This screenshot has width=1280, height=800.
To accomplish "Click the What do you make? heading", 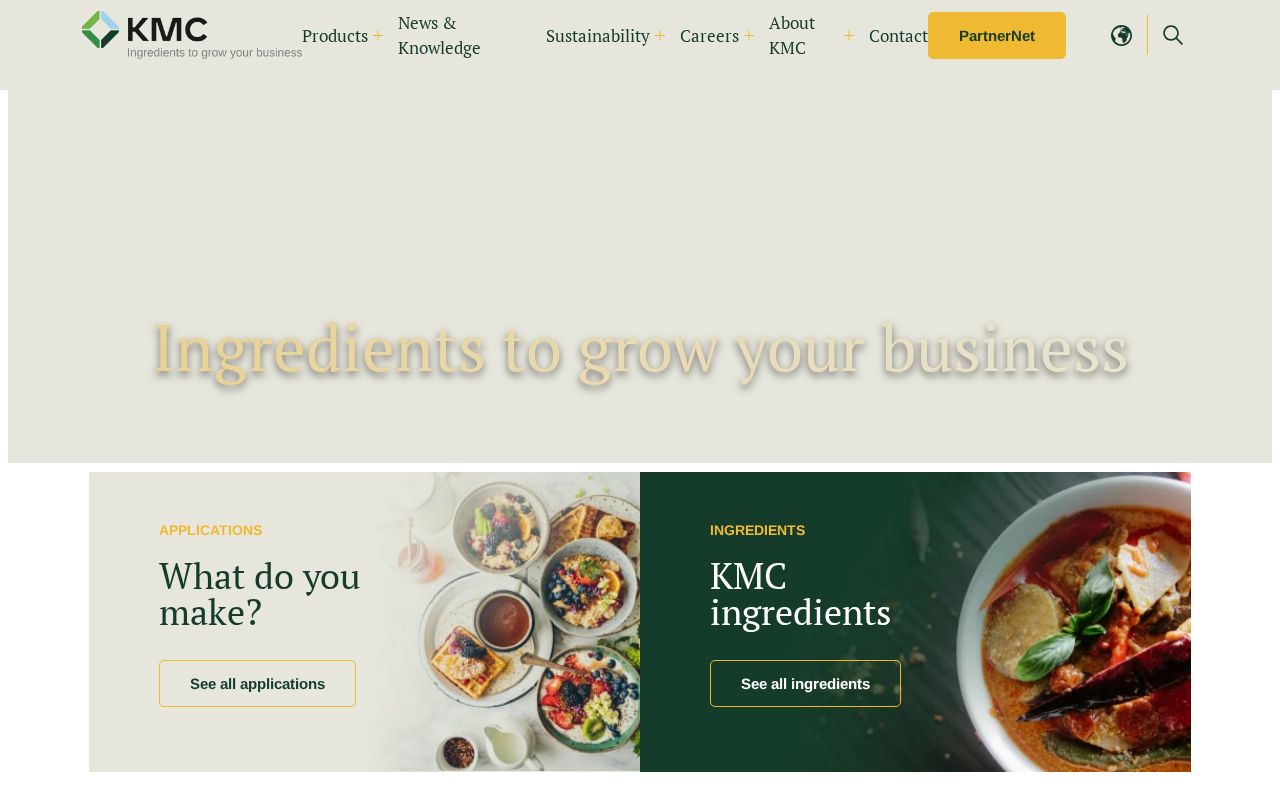I will click(x=260, y=594).
